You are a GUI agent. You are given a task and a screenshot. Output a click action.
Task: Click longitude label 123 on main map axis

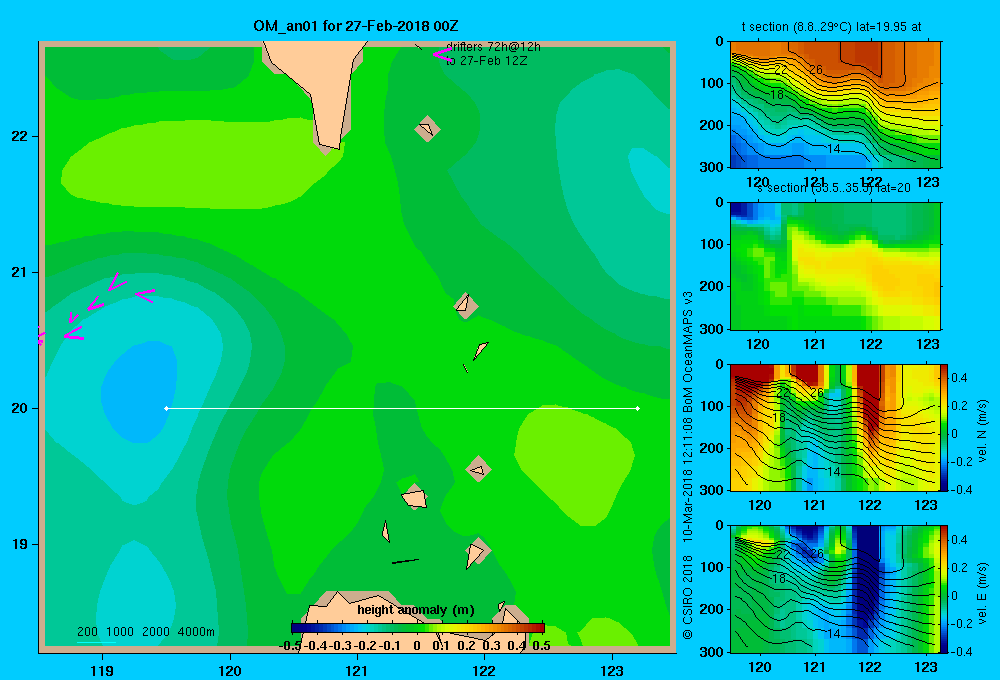pyautogui.click(x=612, y=670)
